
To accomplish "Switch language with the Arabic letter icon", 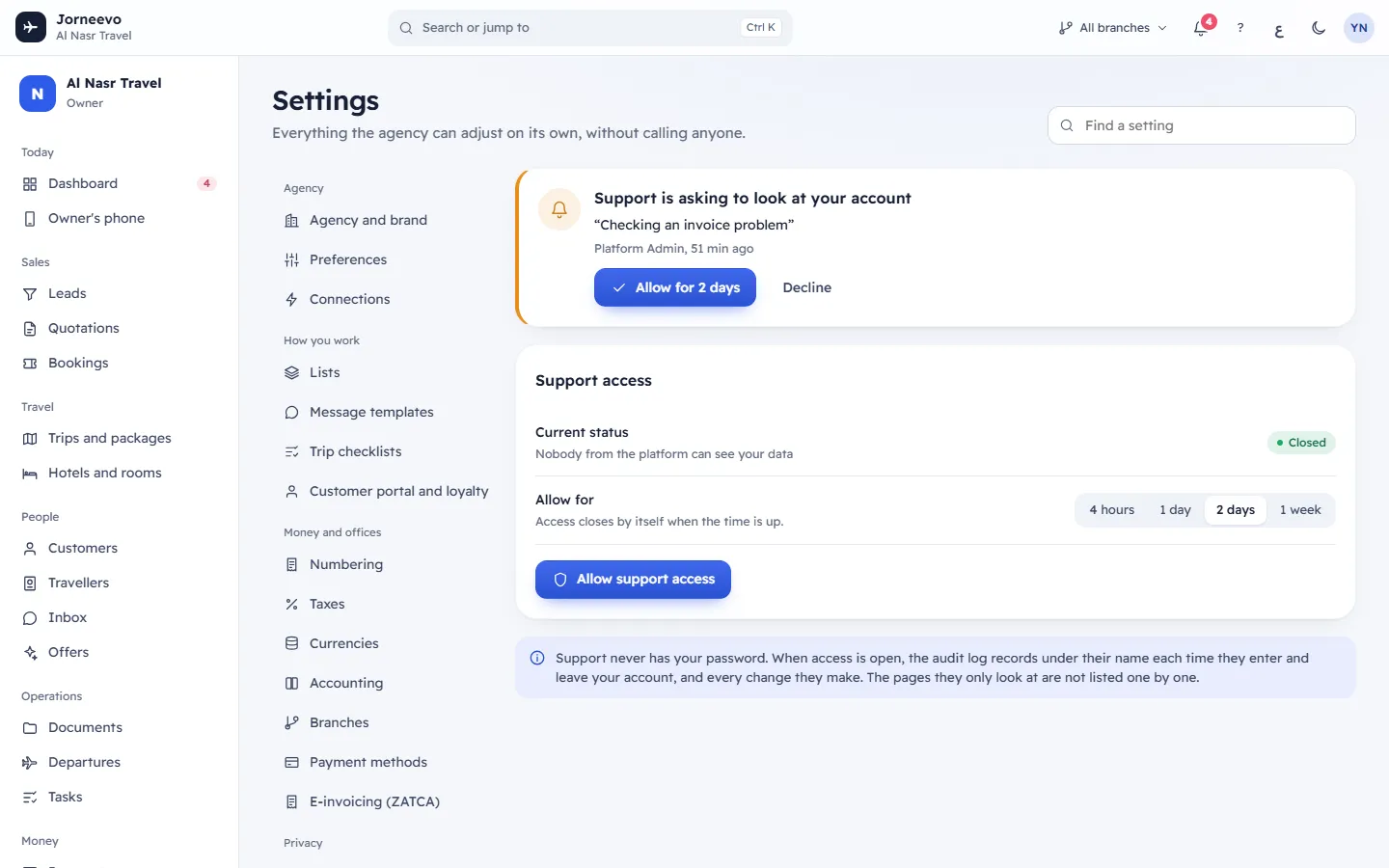I will (x=1279, y=28).
